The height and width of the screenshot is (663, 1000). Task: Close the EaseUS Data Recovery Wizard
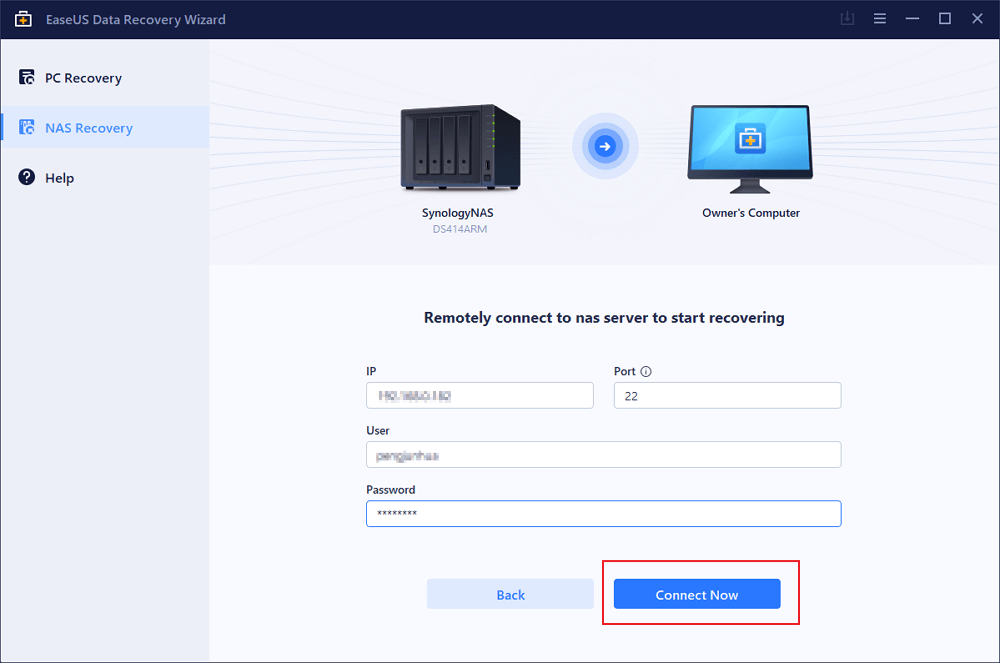tap(976, 19)
